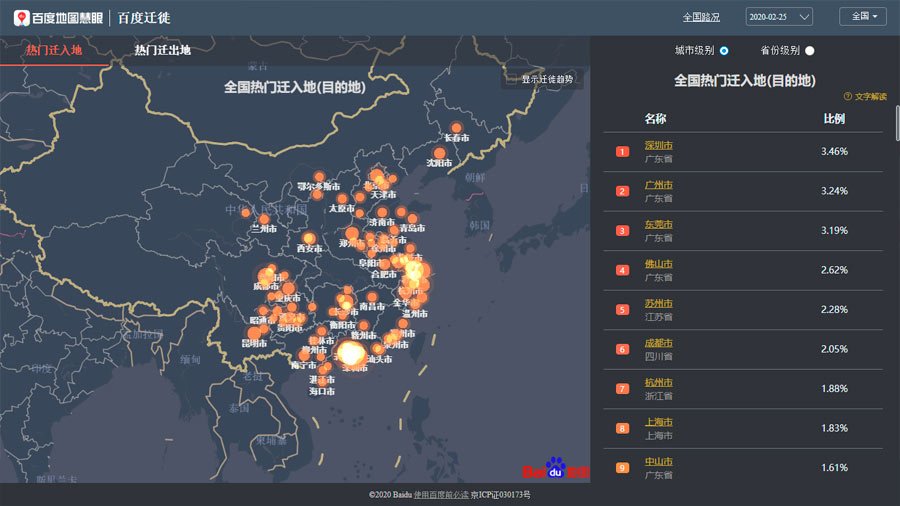The height and width of the screenshot is (506, 900).
Task: Click the 3.19% ratio value
Action: (x=834, y=231)
